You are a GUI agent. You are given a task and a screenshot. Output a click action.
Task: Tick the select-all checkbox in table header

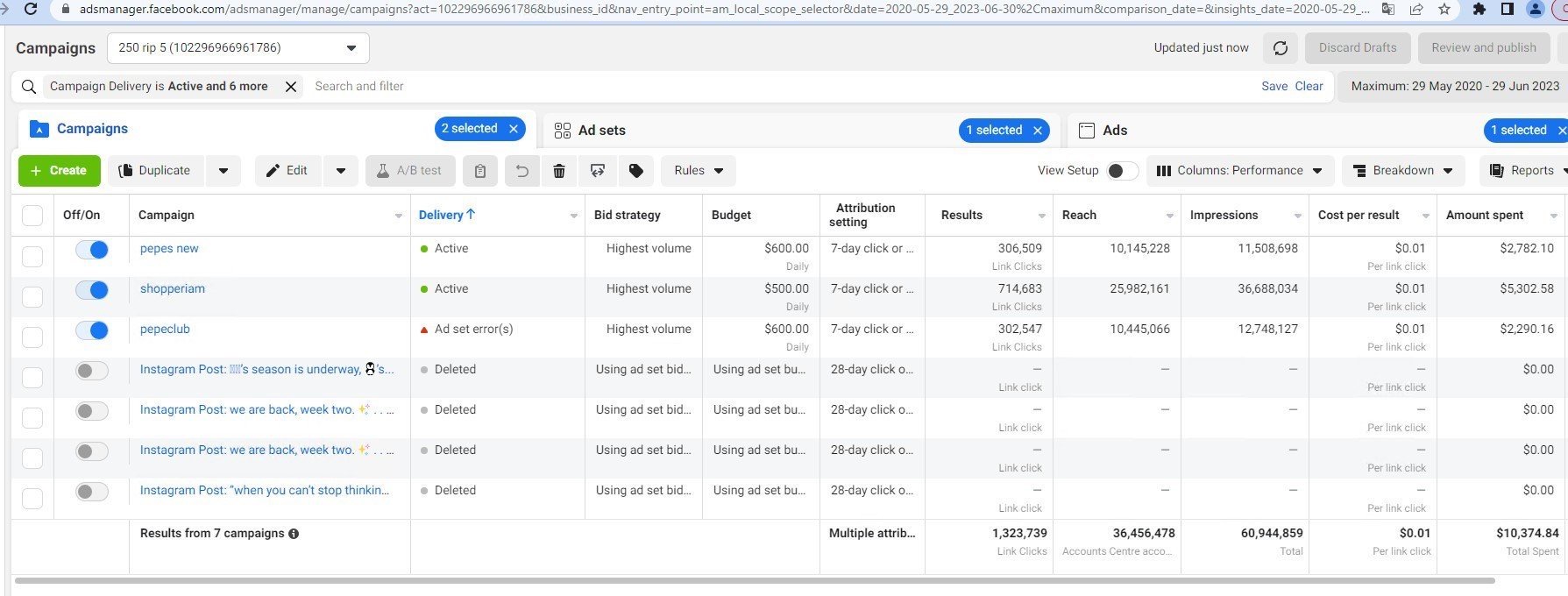pyautogui.click(x=32, y=216)
